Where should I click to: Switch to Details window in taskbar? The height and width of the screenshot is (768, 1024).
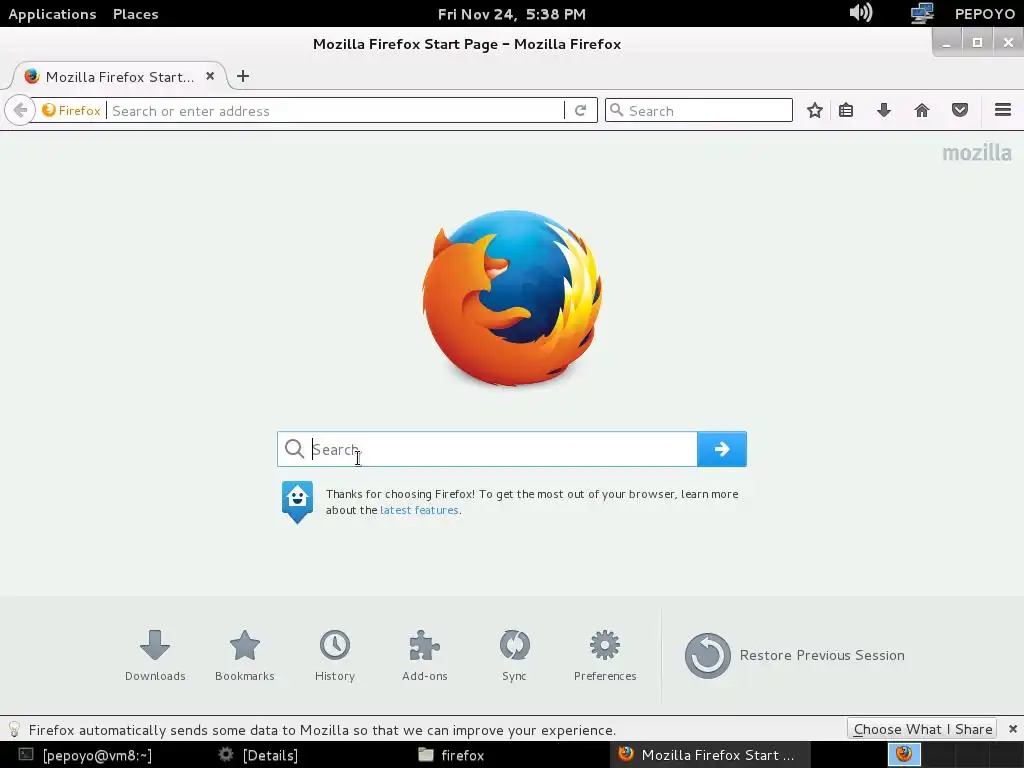[x=258, y=755]
